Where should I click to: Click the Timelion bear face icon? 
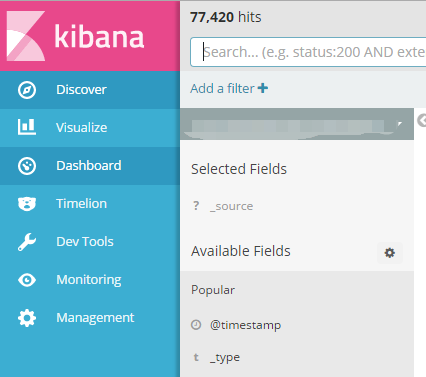tap(27, 204)
